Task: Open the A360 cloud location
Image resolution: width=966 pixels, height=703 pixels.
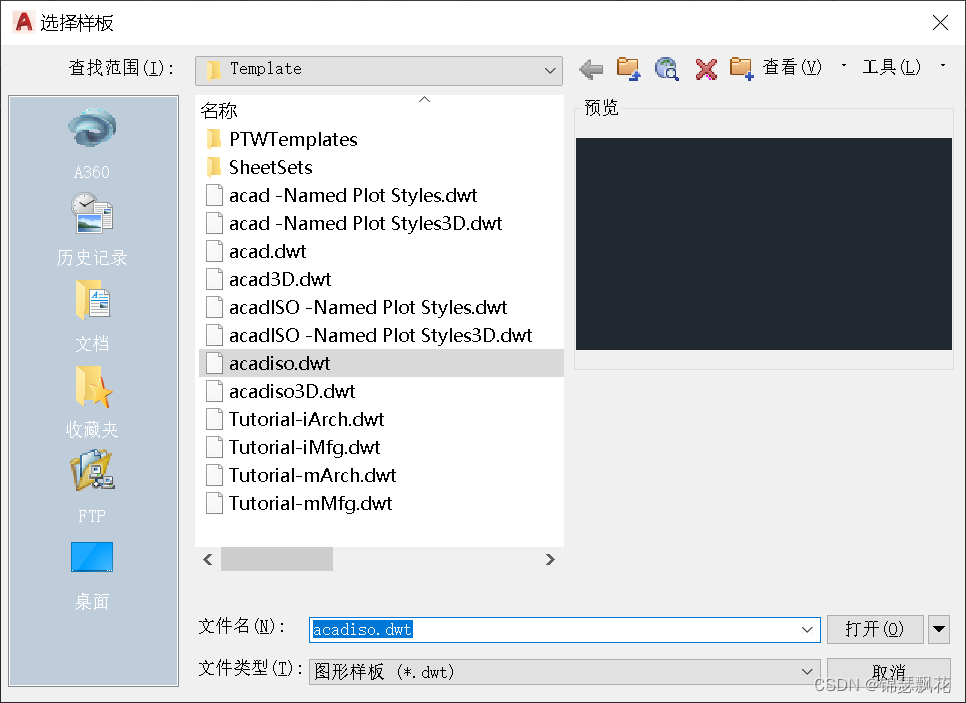Action: tap(92, 144)
